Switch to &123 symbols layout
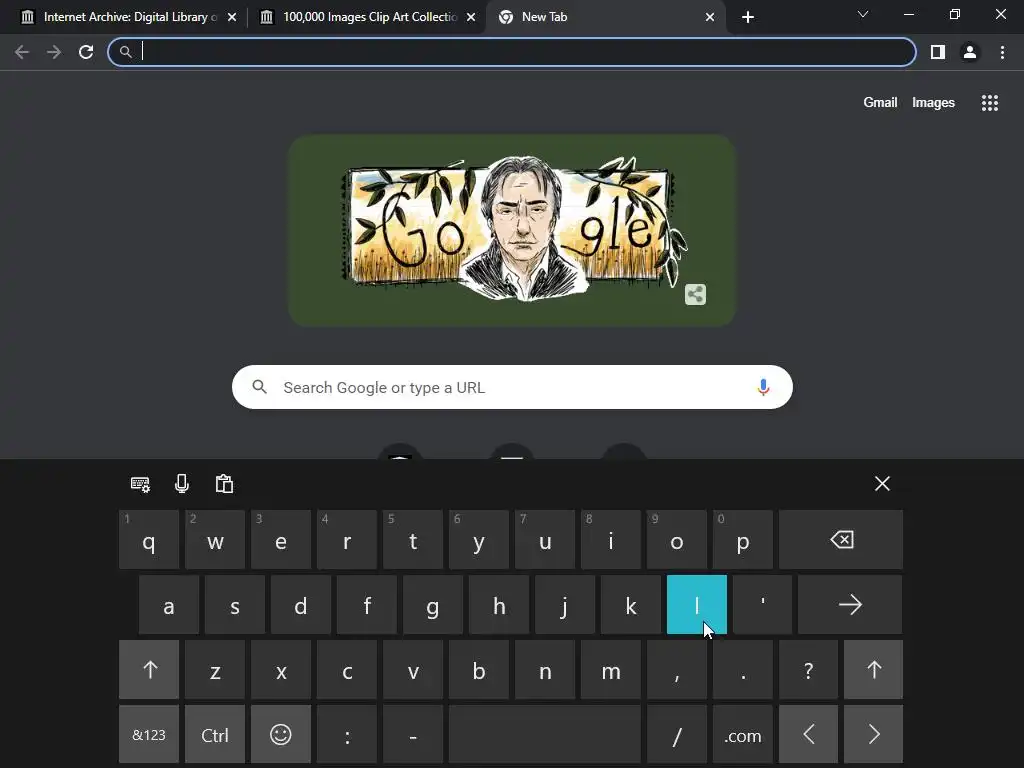This screenshot has width=1024, height=768. 149,735
